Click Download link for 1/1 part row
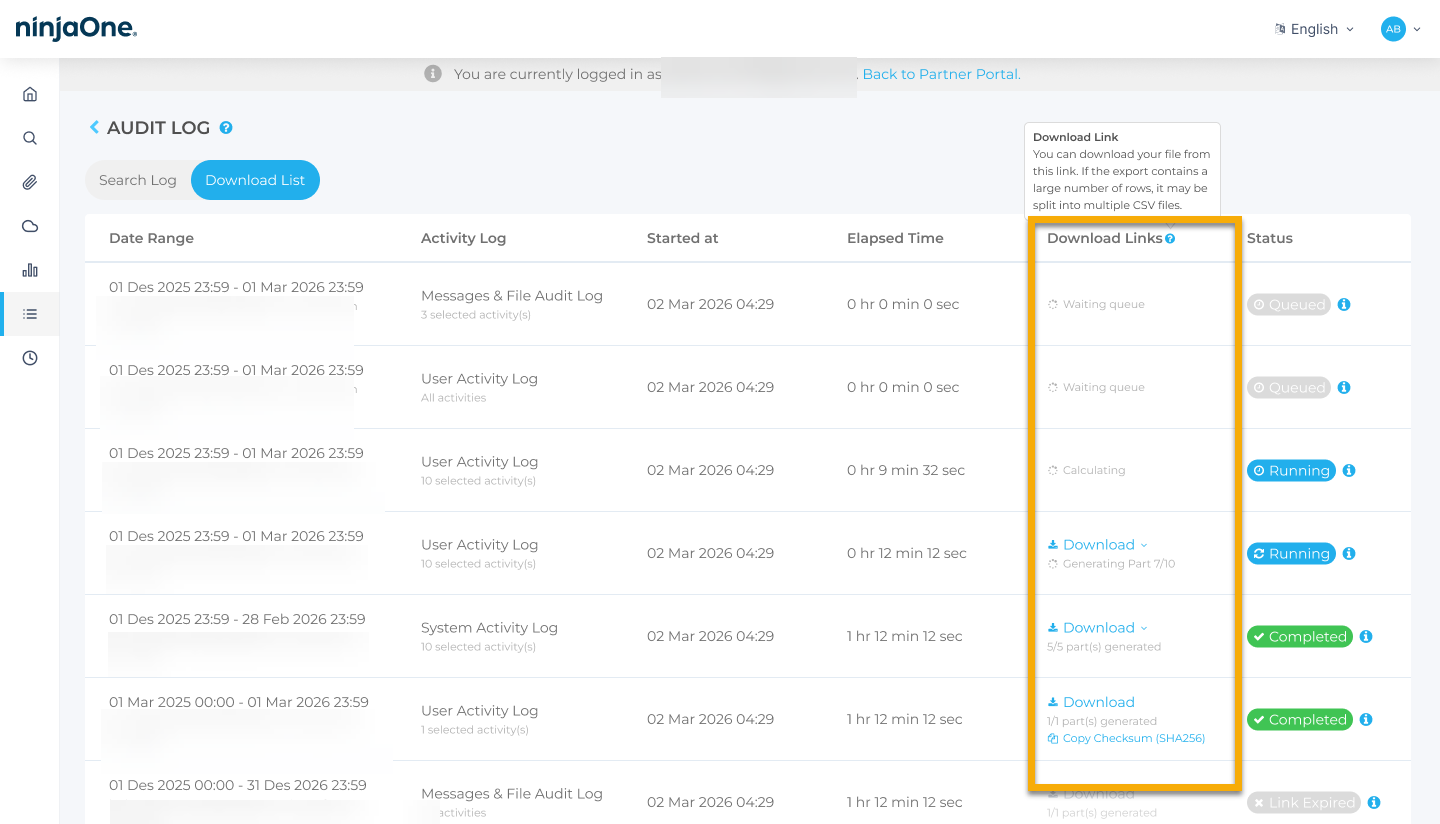Image resolution: width=1440 pixels, height=824 pixels. click(x=1091, y=702)
